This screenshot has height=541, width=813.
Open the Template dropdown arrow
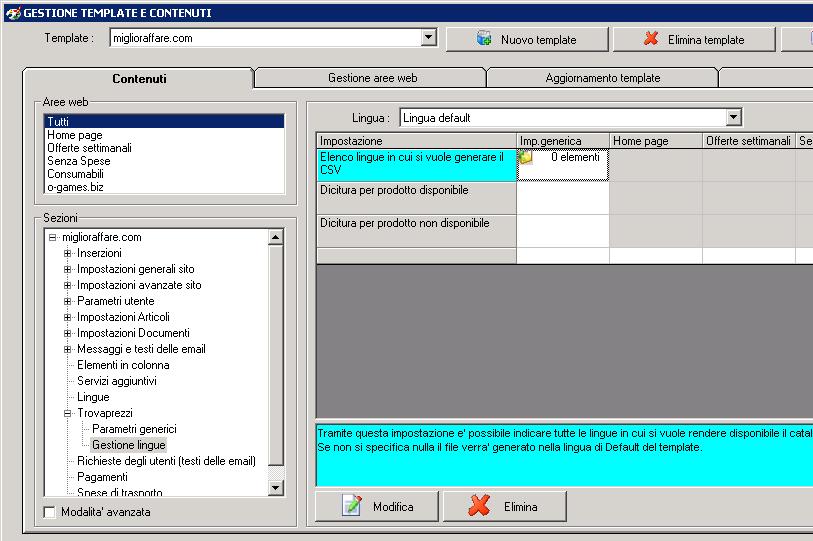click(x=428, y=37)
